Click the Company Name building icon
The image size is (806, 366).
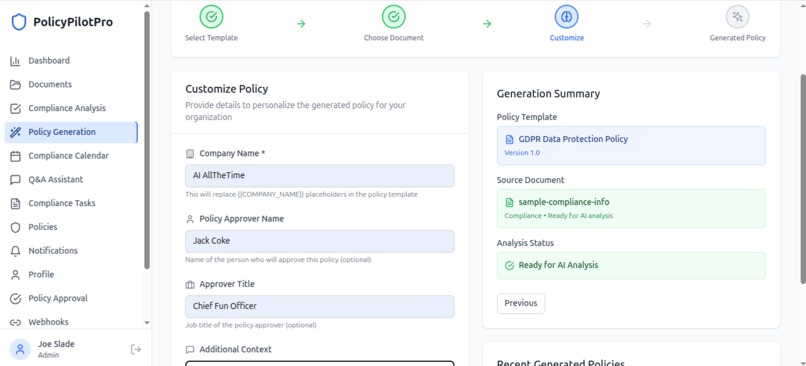click(190, 154)
